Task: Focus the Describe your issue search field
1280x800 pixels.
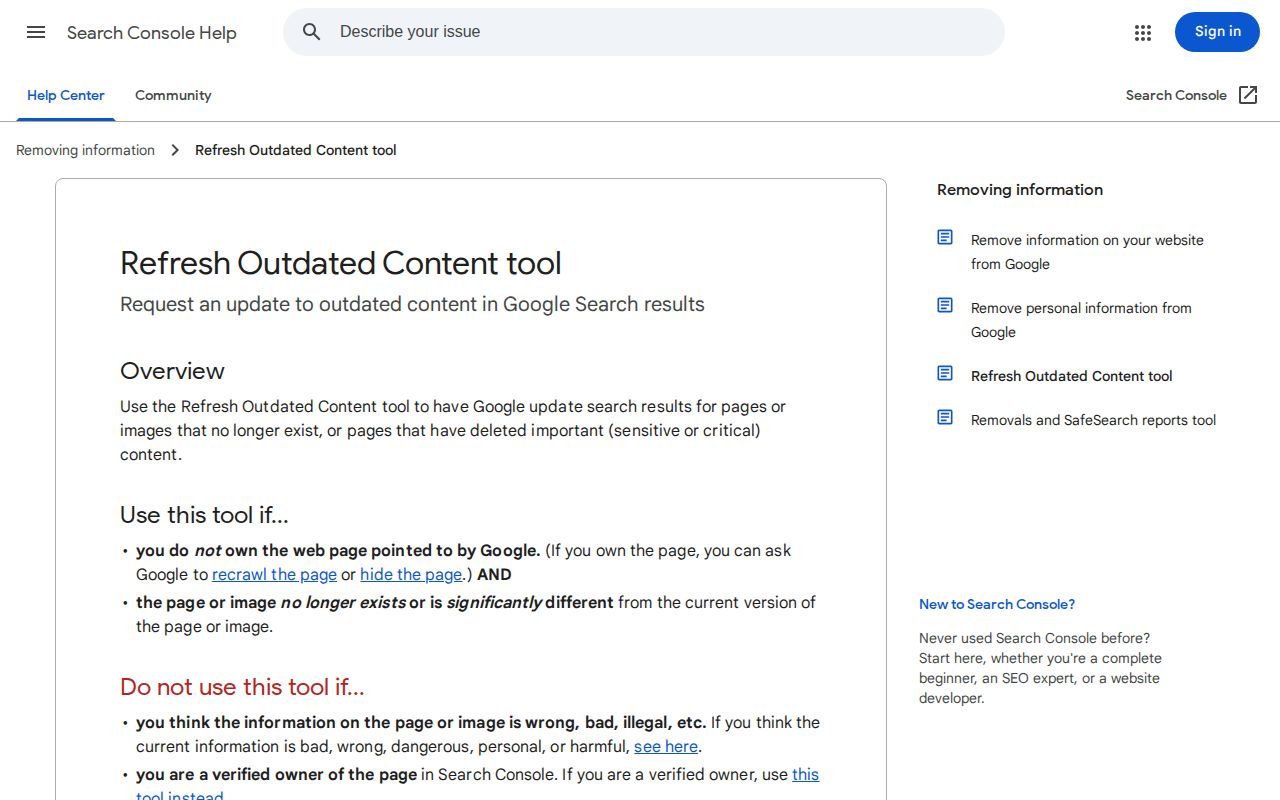Action: [x=644, y=32]
